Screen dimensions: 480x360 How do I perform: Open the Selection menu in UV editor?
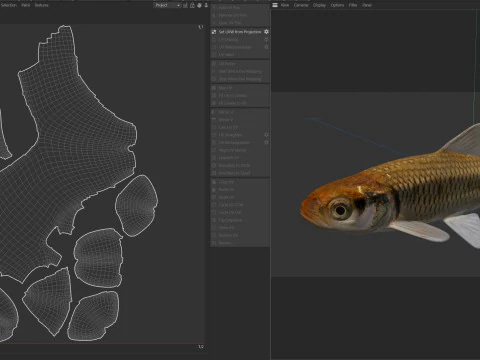[x=8, y=5]
